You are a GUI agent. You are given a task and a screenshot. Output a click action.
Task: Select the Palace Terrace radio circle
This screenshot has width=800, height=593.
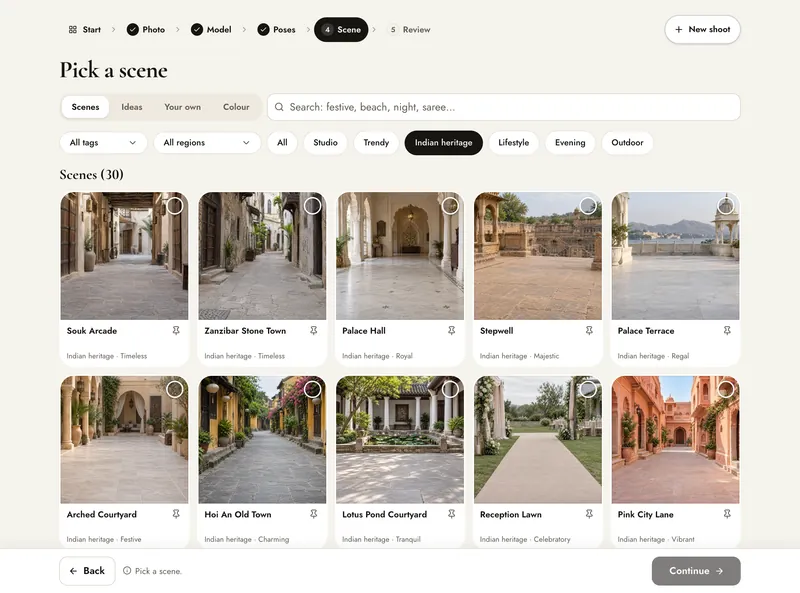point(726,206)
